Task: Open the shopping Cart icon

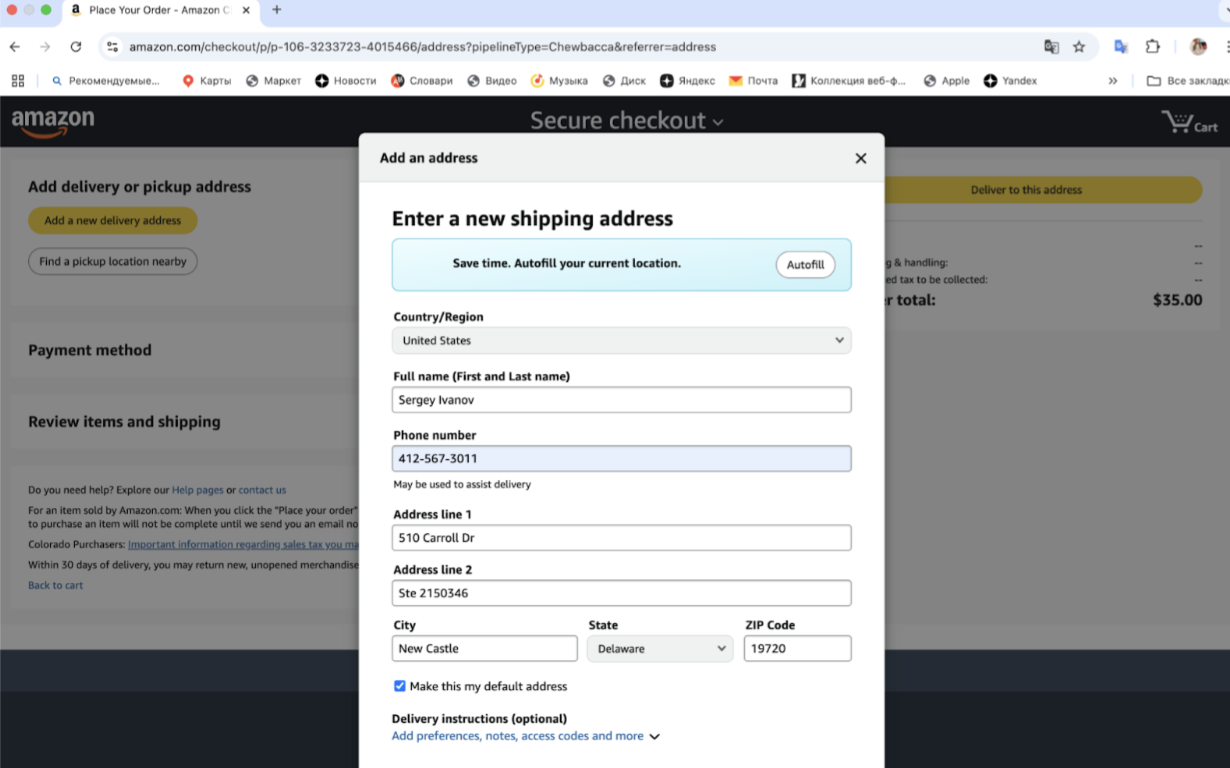Action: 1189,122
